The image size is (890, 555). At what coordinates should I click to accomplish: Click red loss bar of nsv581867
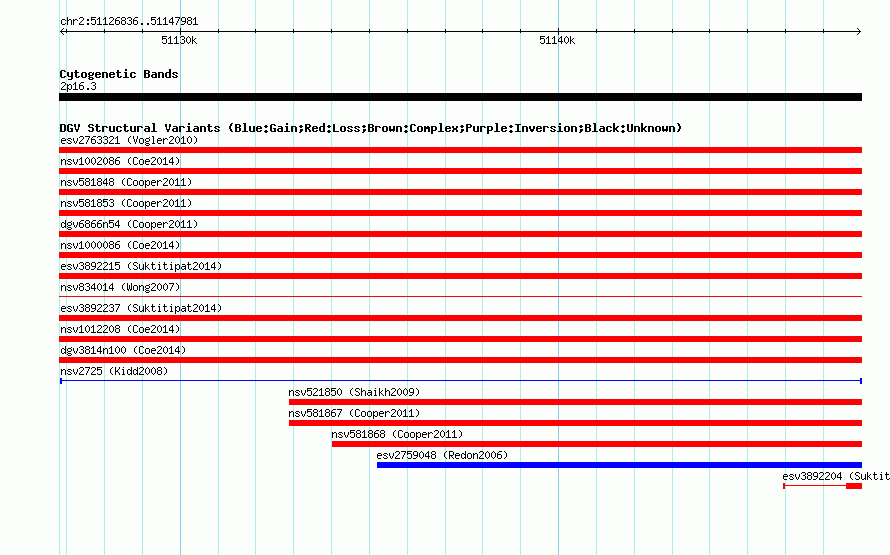point(576,423)
